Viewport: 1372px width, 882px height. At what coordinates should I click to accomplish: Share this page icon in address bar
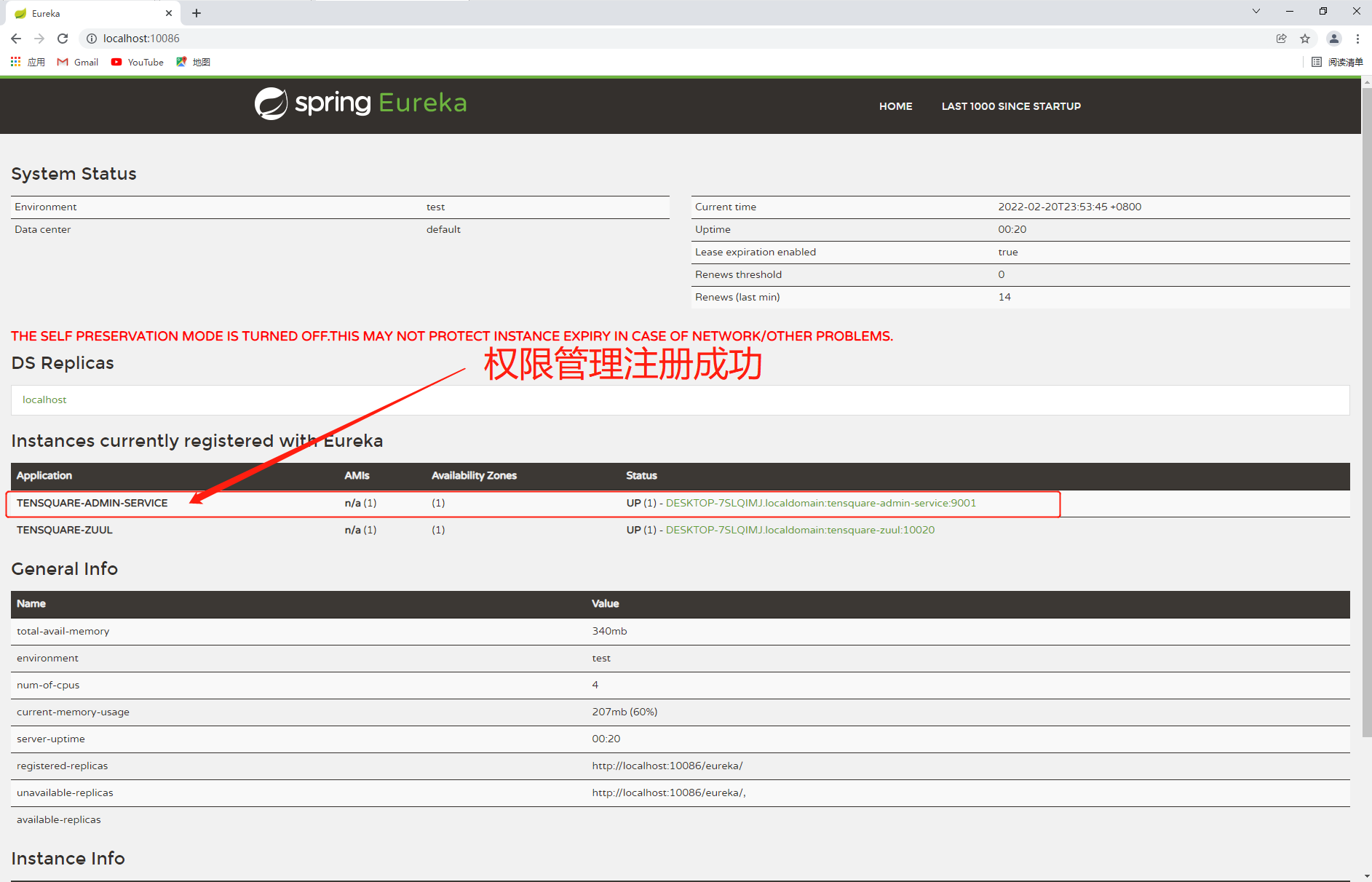(1282, 39)
